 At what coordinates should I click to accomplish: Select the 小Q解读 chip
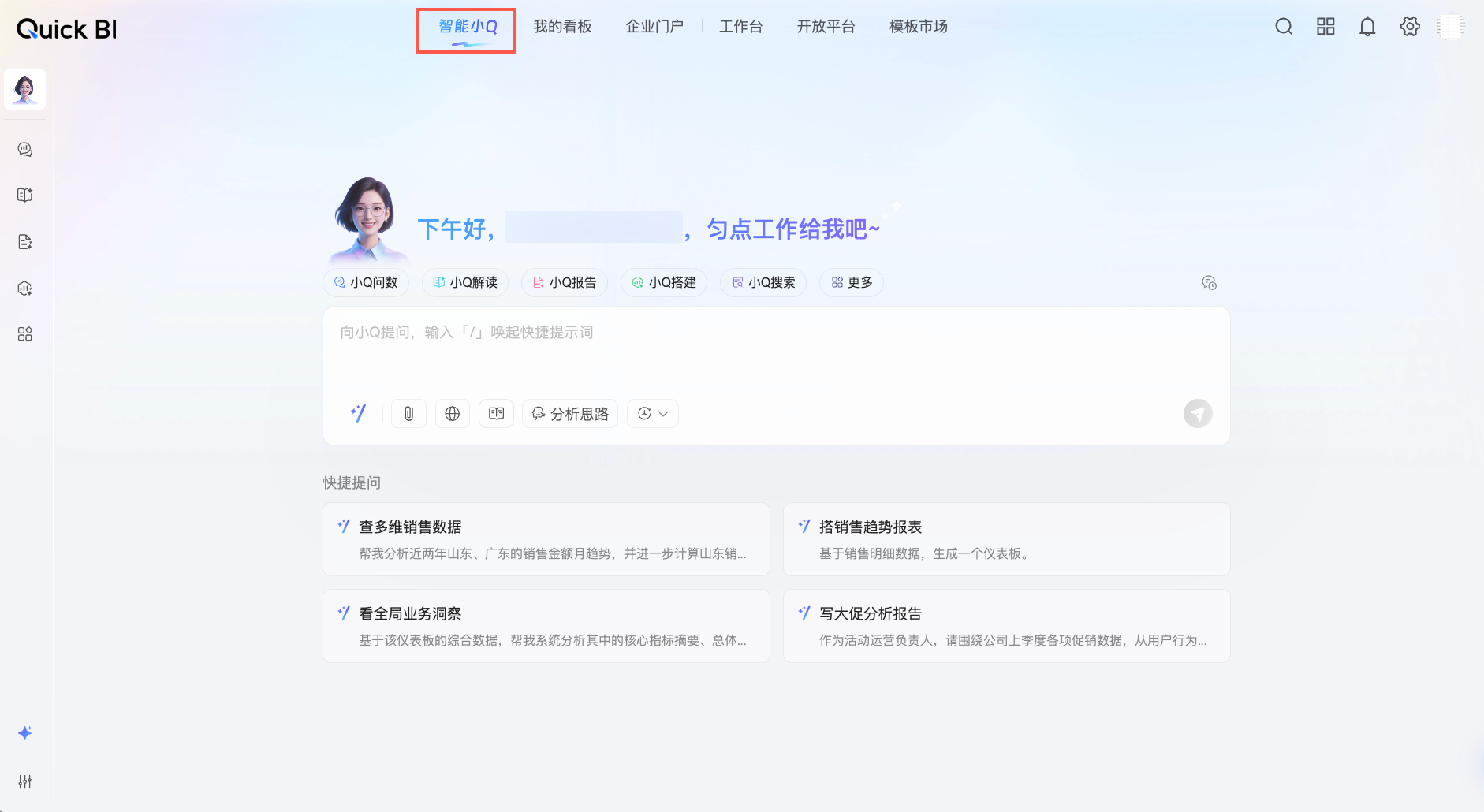(x=465, y=282)
